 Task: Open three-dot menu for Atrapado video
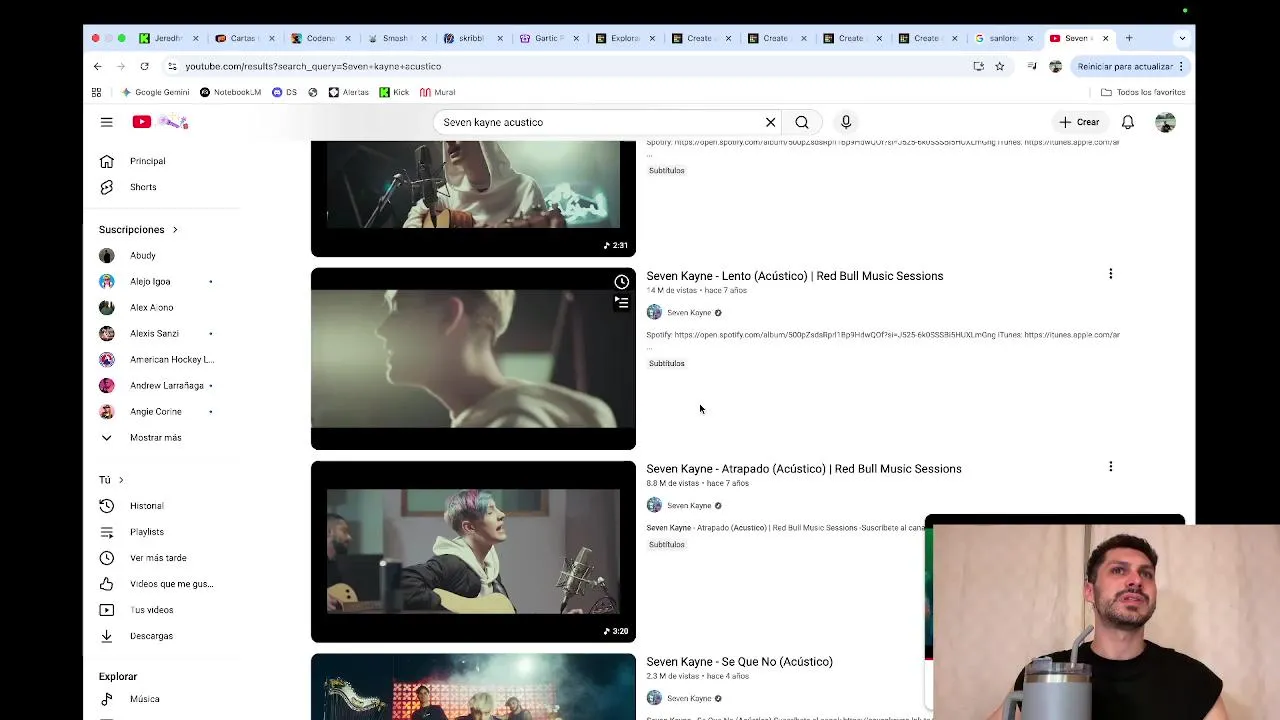[1110, 467]
